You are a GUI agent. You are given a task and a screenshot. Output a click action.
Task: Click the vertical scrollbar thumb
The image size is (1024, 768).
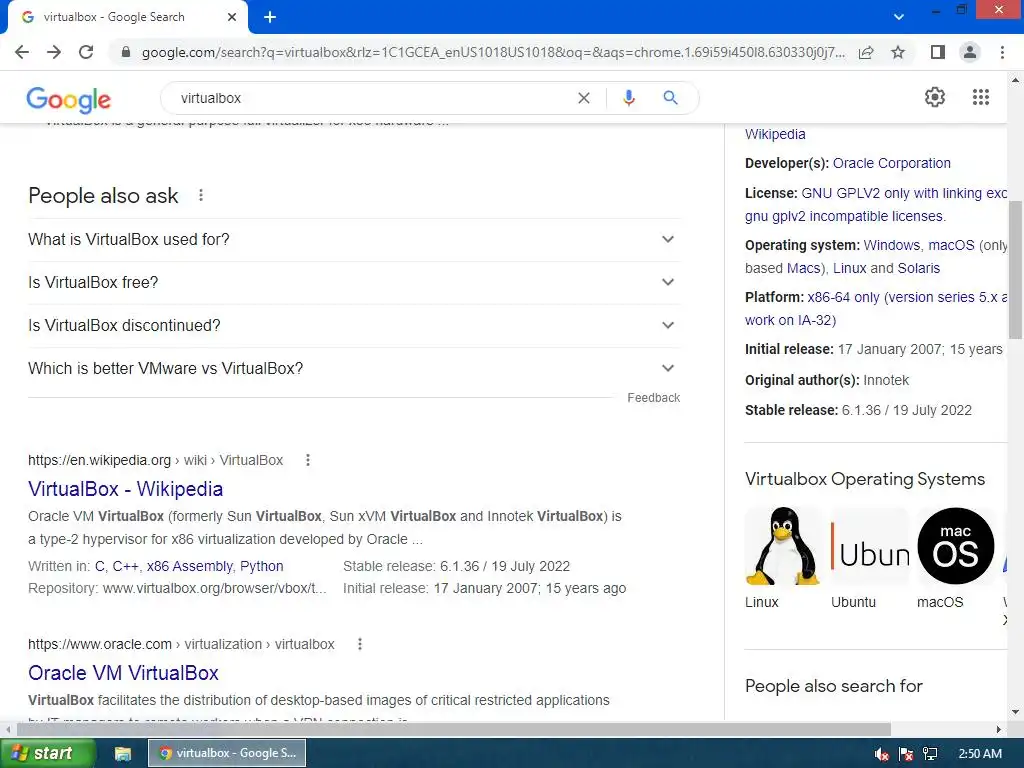point(1016,270)
